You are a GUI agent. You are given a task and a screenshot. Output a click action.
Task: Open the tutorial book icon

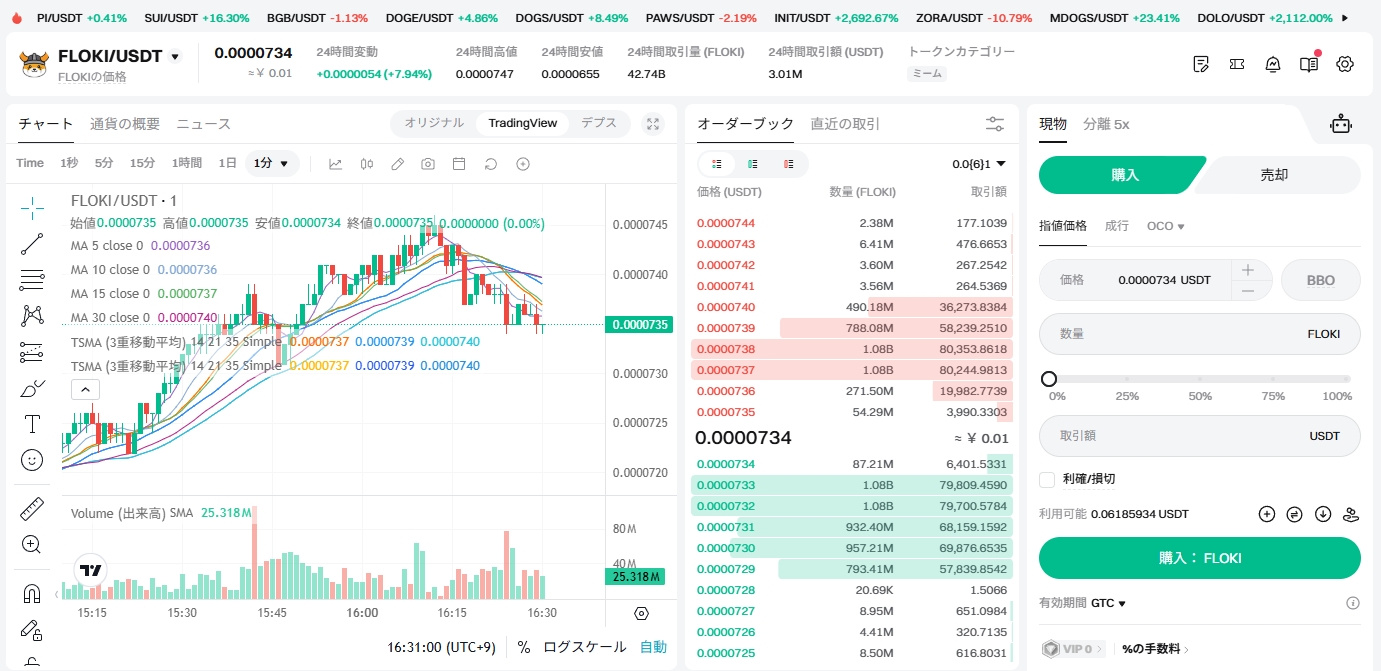pyautogui.click(x=1309, y=64)
